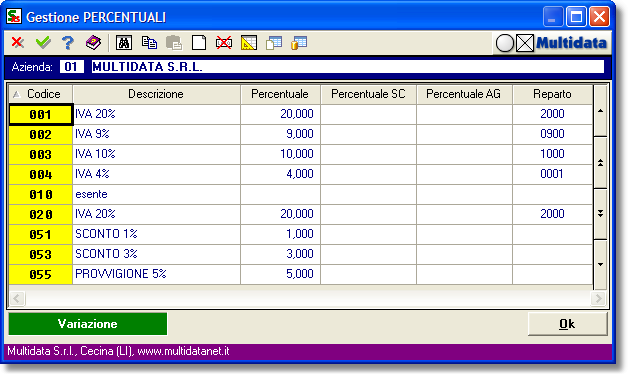This screenshot has height=376, width=628.
Task: Create new record with blank page icon
Action: (x=199, y=42)
